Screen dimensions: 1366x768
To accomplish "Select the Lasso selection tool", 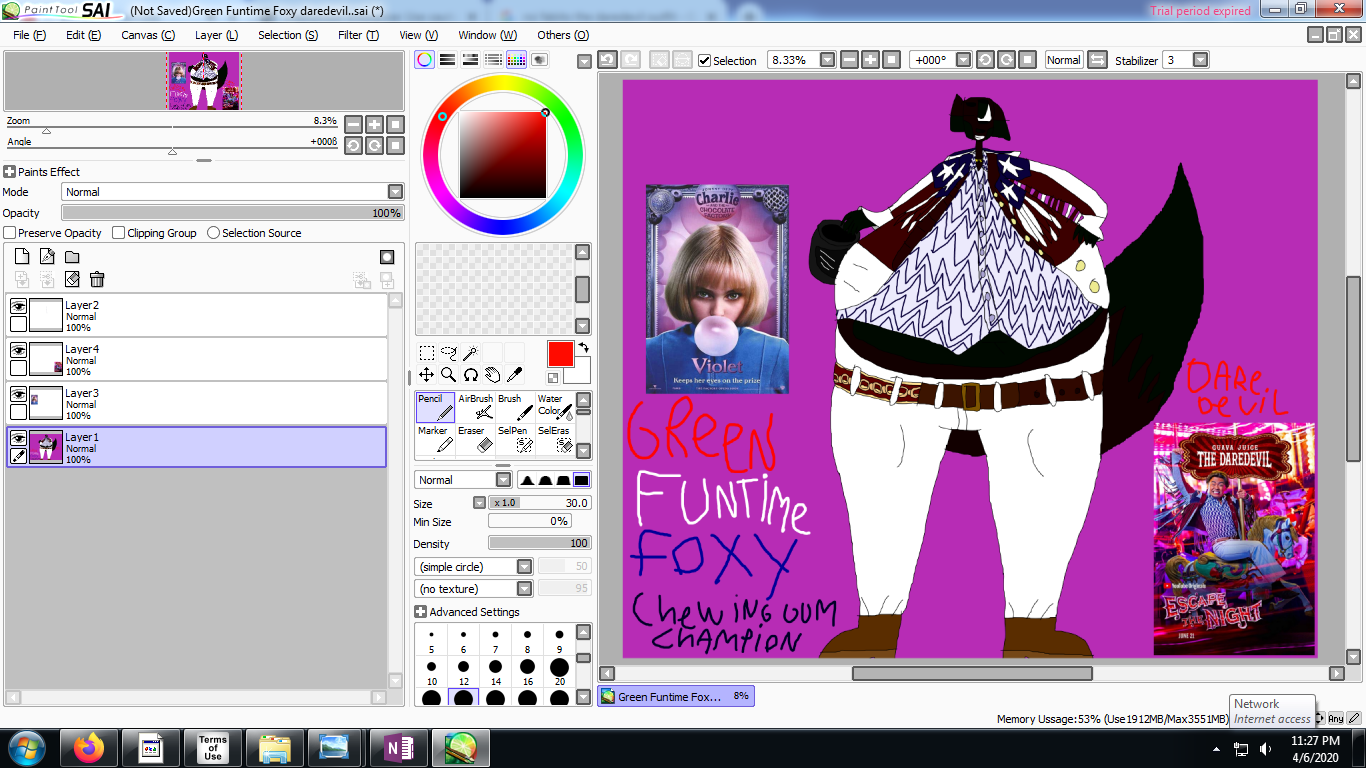I will [x=448, y=352].
